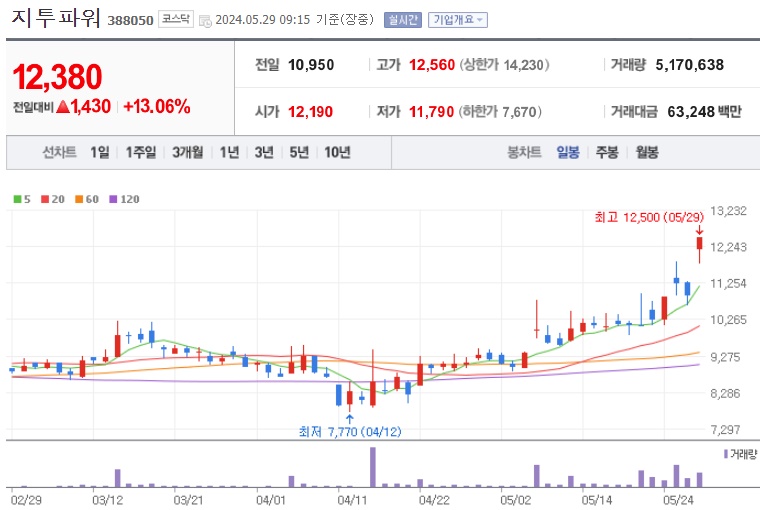Viewport: 760px width, 510px height.
Task: Switch to the 월봉 candle chart
Action: coord(647,152)
